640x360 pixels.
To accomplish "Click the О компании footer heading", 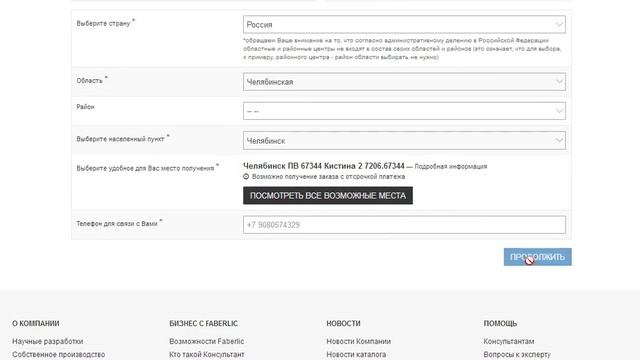I will coord(36,324).
